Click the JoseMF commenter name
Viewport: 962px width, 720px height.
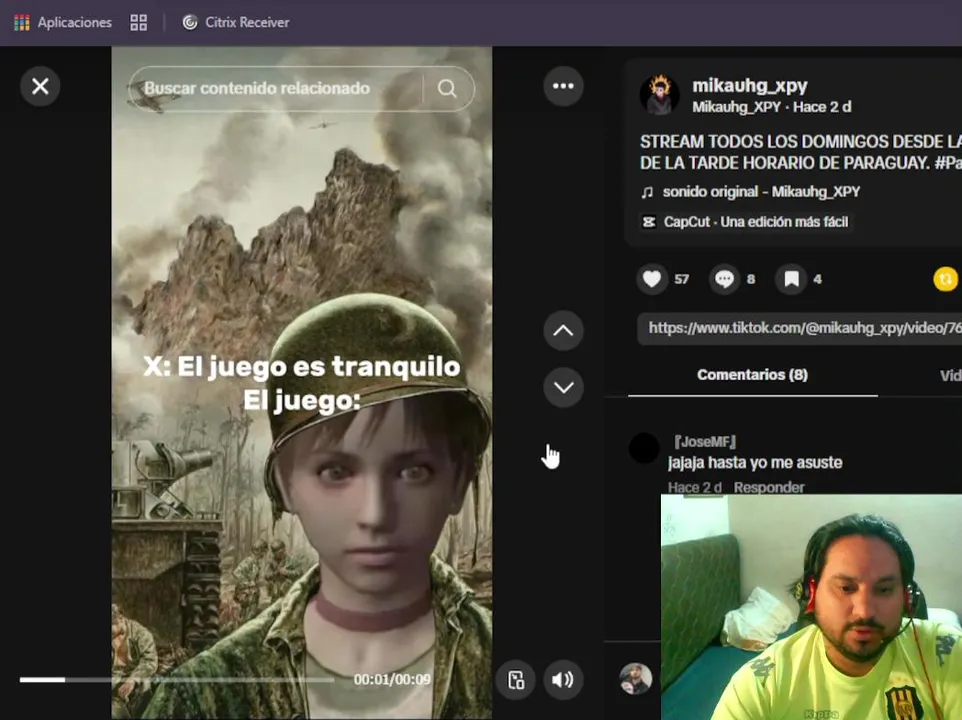pos(704,442)
